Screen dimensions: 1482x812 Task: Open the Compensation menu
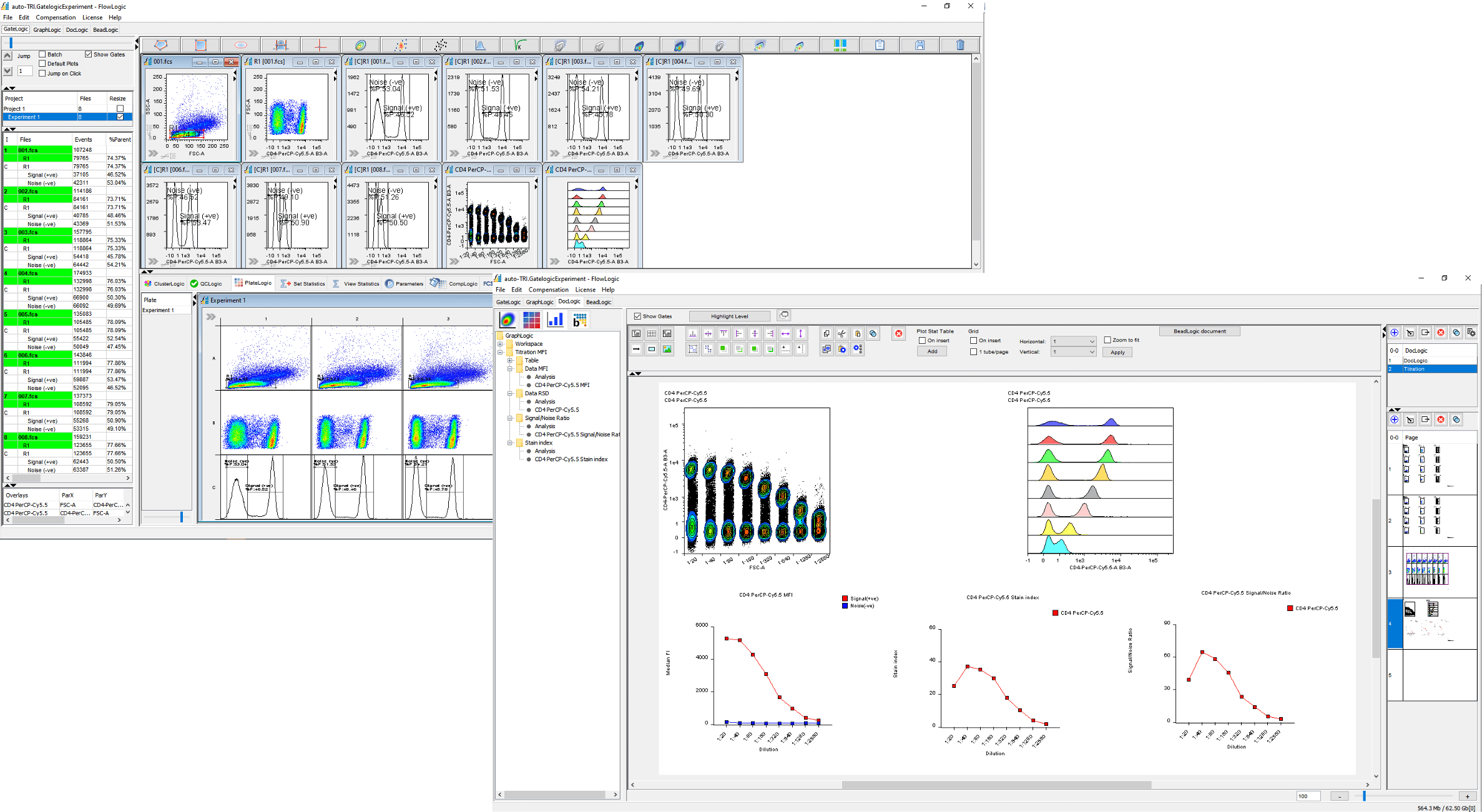548,290
